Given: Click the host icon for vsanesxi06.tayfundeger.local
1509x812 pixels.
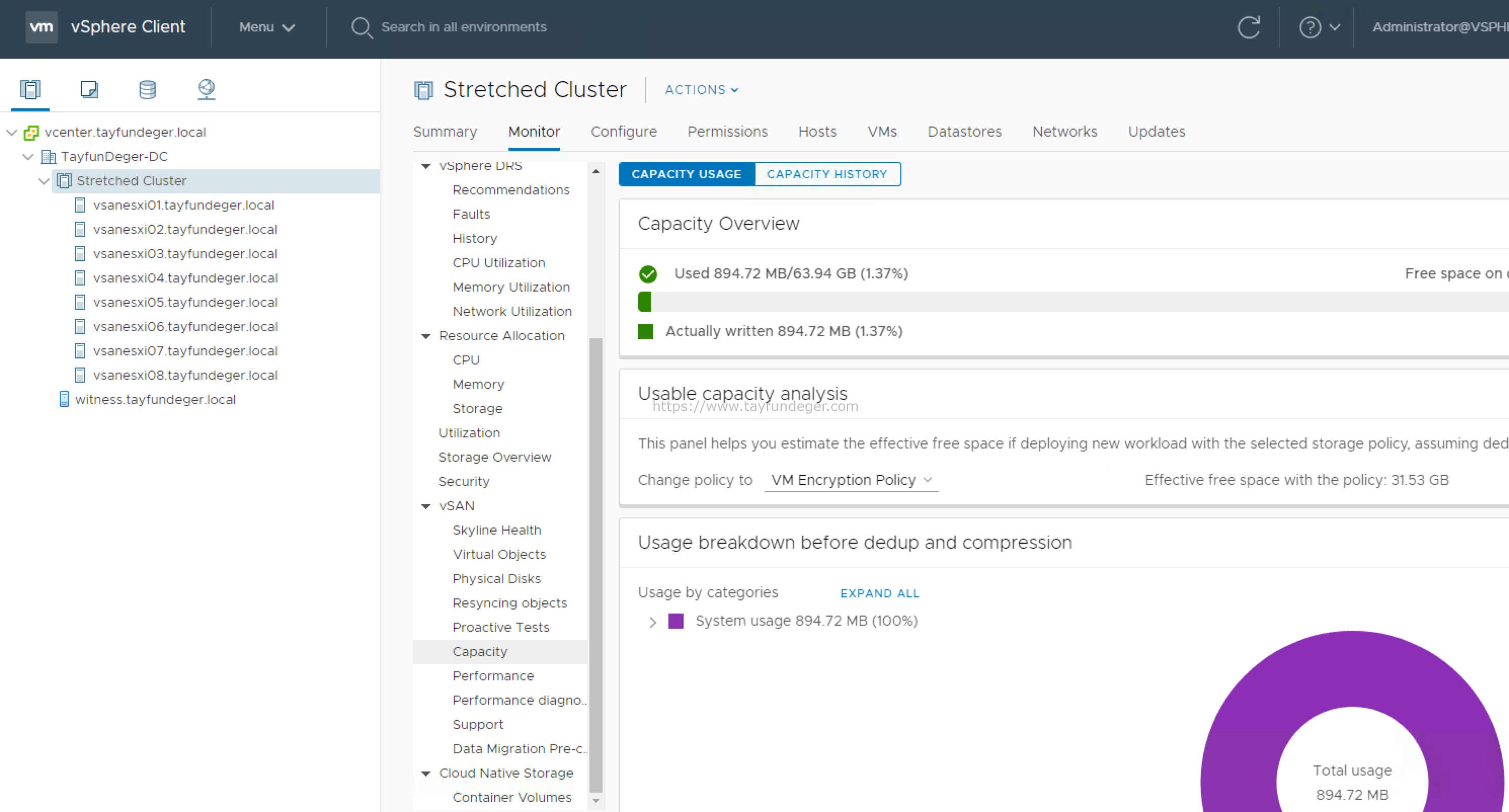Looking at the screenshot, I should click(x=80, y=327).
